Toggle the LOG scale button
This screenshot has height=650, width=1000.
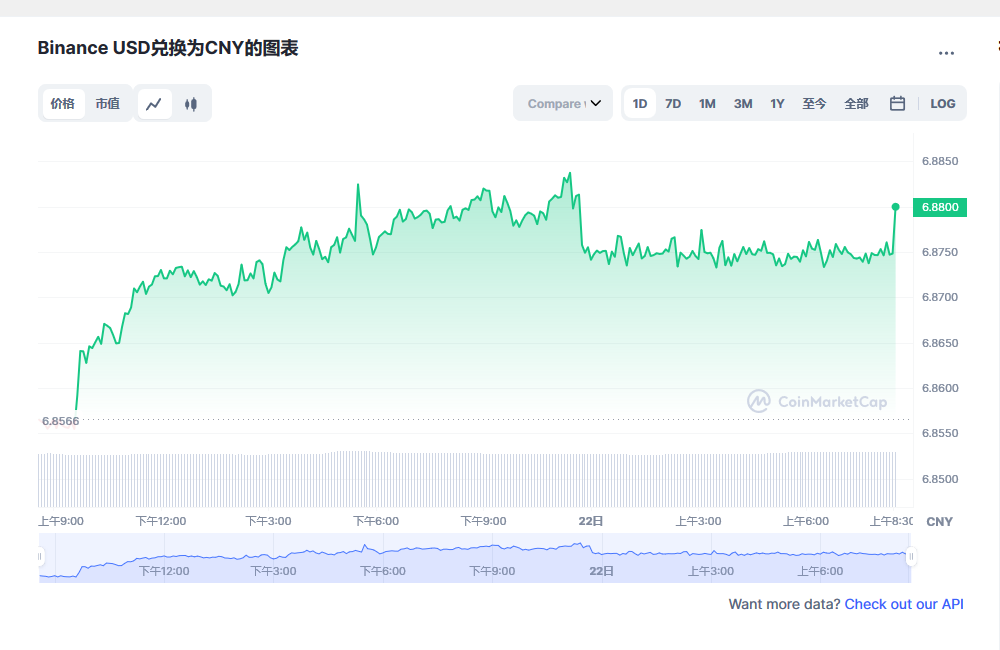943,103
